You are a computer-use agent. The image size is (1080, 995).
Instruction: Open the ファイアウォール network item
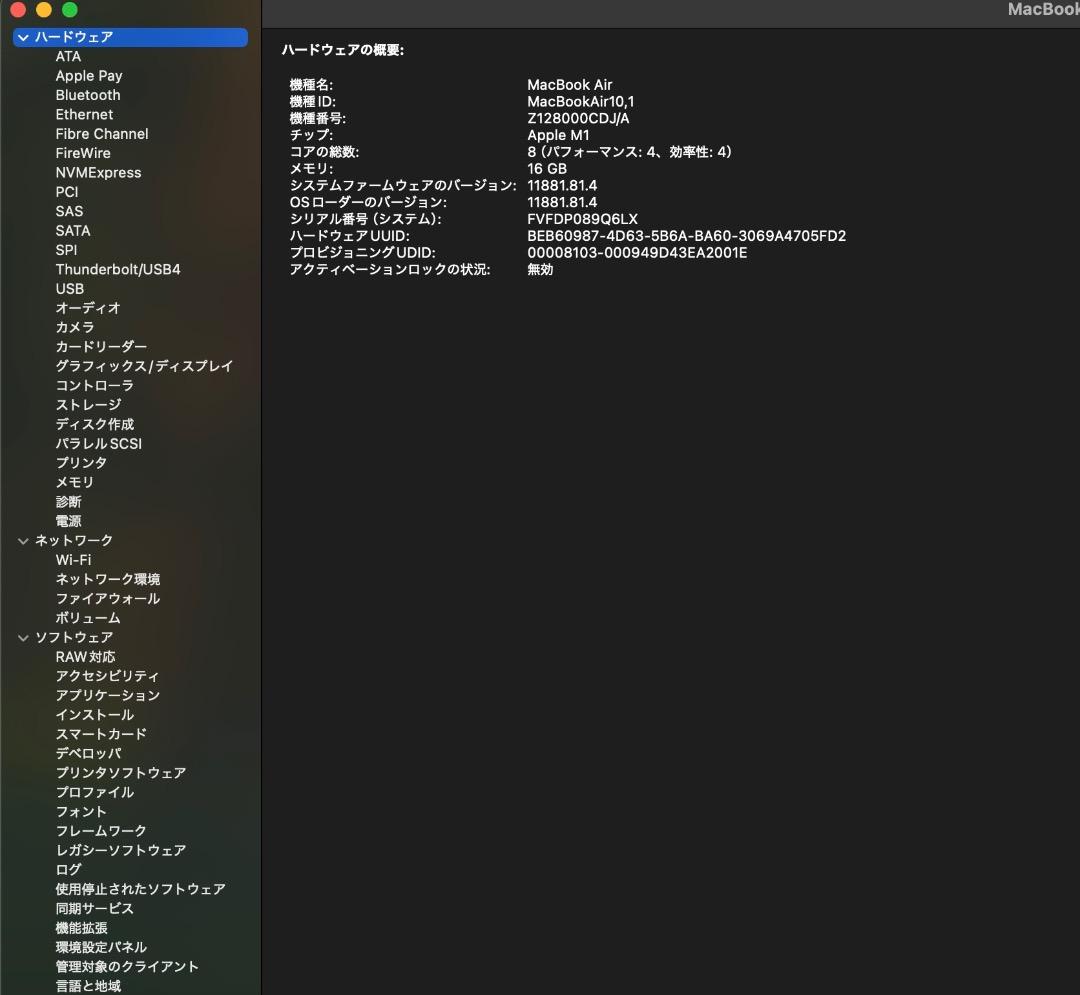pos(107,599)
